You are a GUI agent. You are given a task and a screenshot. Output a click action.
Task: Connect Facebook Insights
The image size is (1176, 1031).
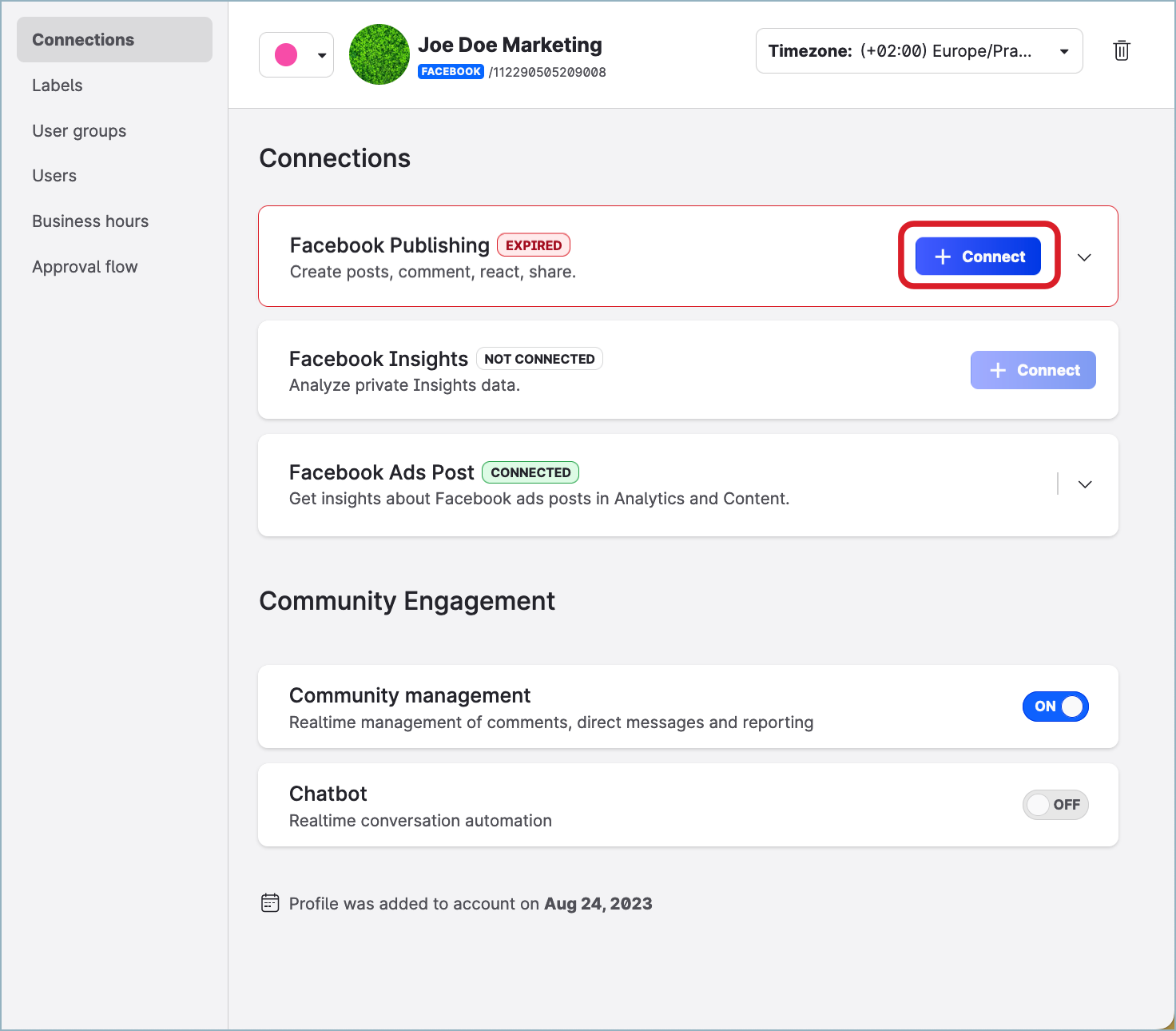point(1033,370)
